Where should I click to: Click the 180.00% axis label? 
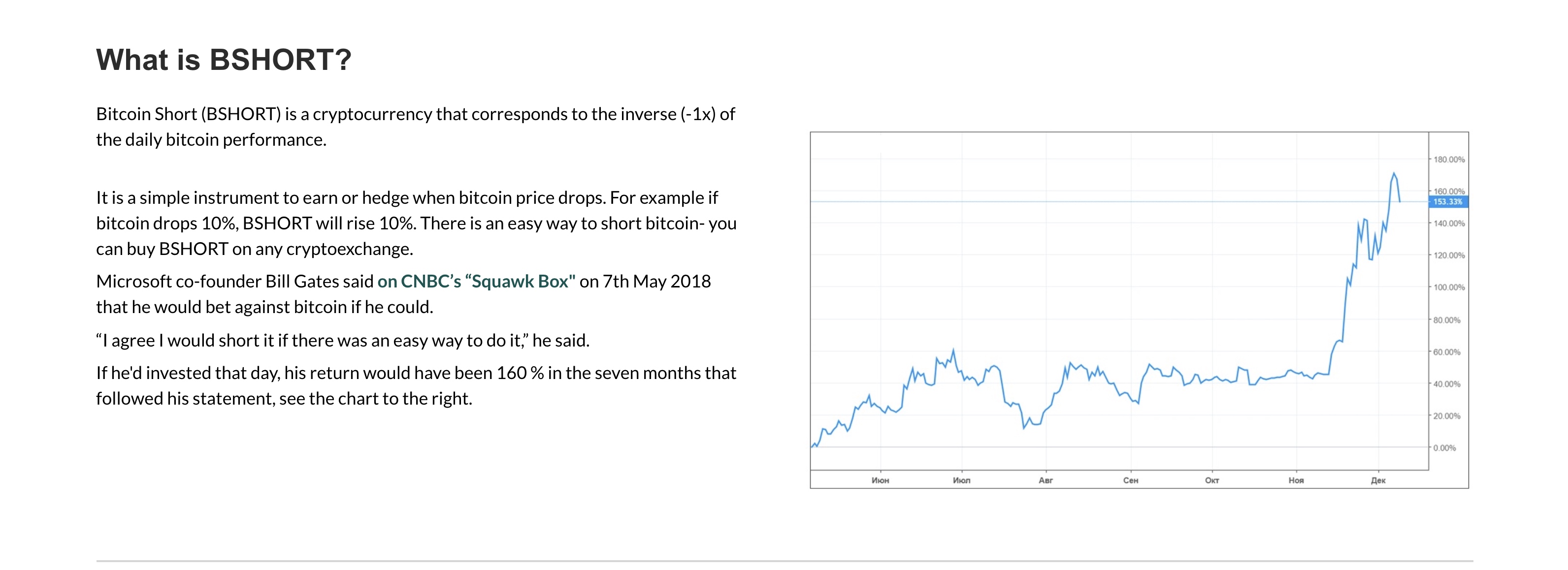(x=1449, y=160)
